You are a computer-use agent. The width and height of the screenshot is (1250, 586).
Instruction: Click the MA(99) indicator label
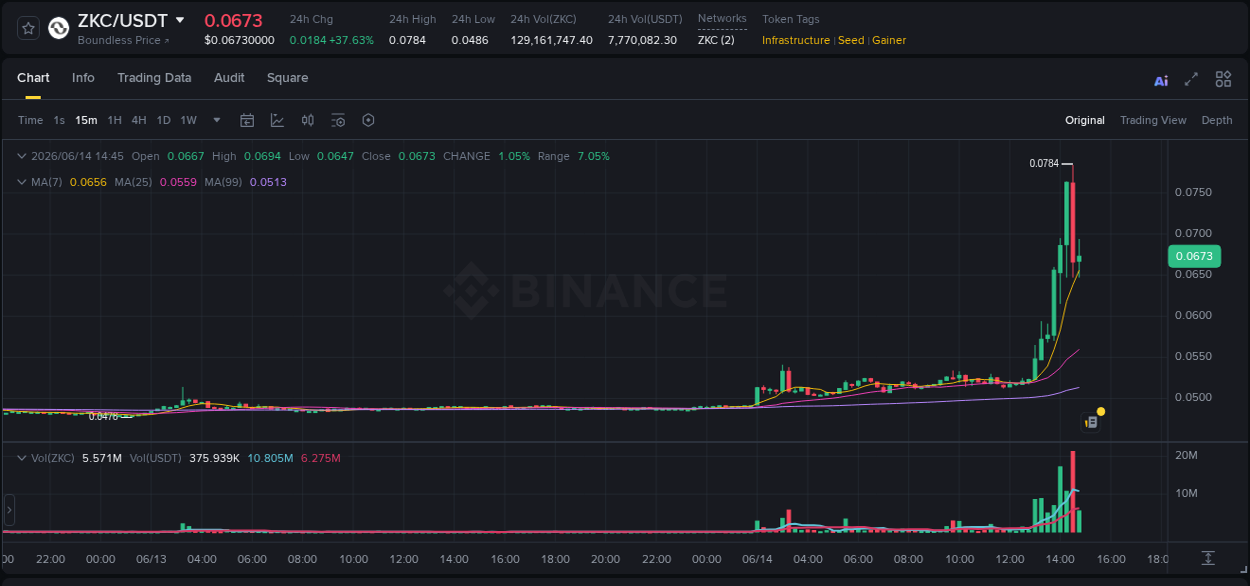pos(224,182)
